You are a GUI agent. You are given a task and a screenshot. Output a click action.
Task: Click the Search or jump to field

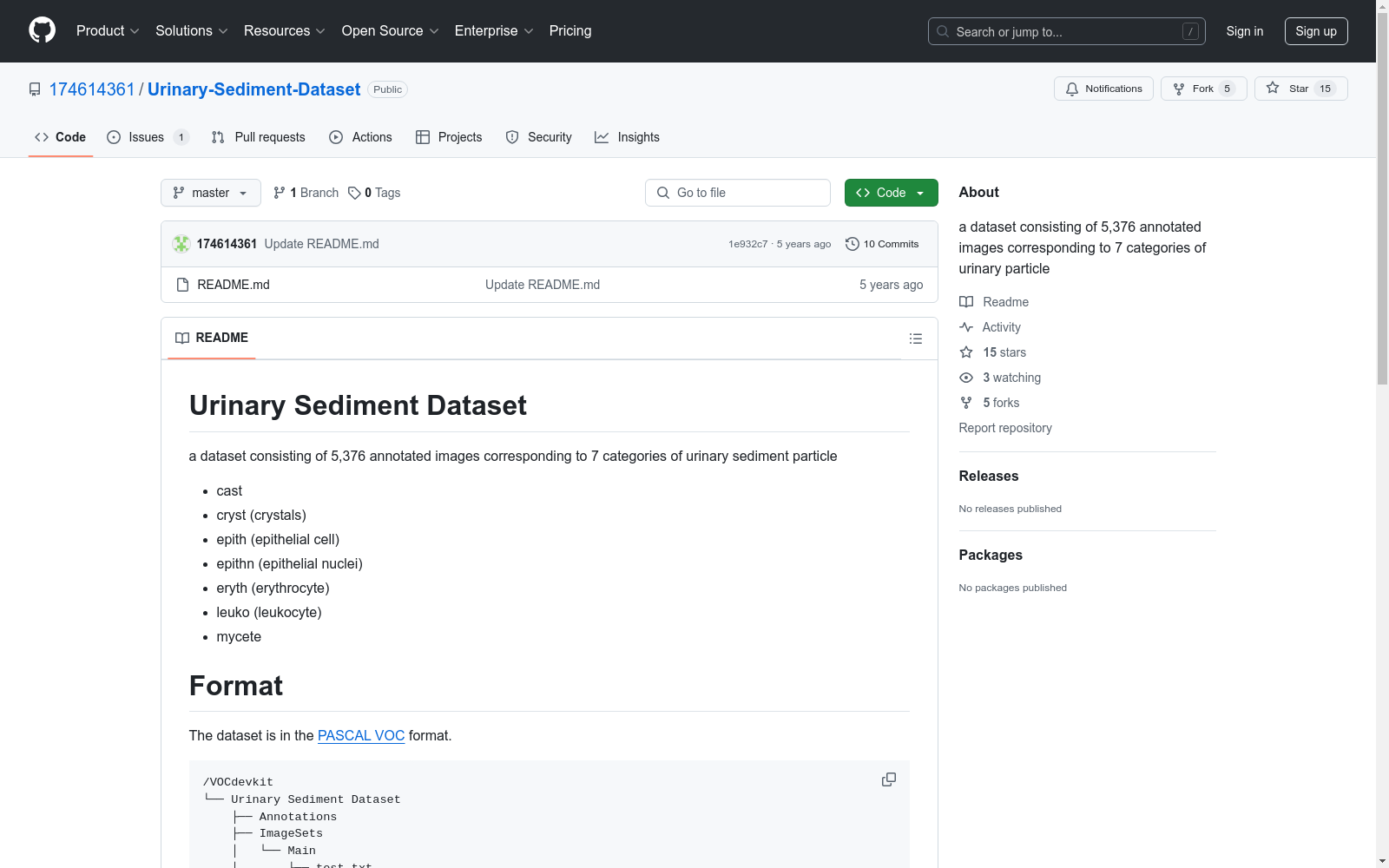click(1067, 31)
